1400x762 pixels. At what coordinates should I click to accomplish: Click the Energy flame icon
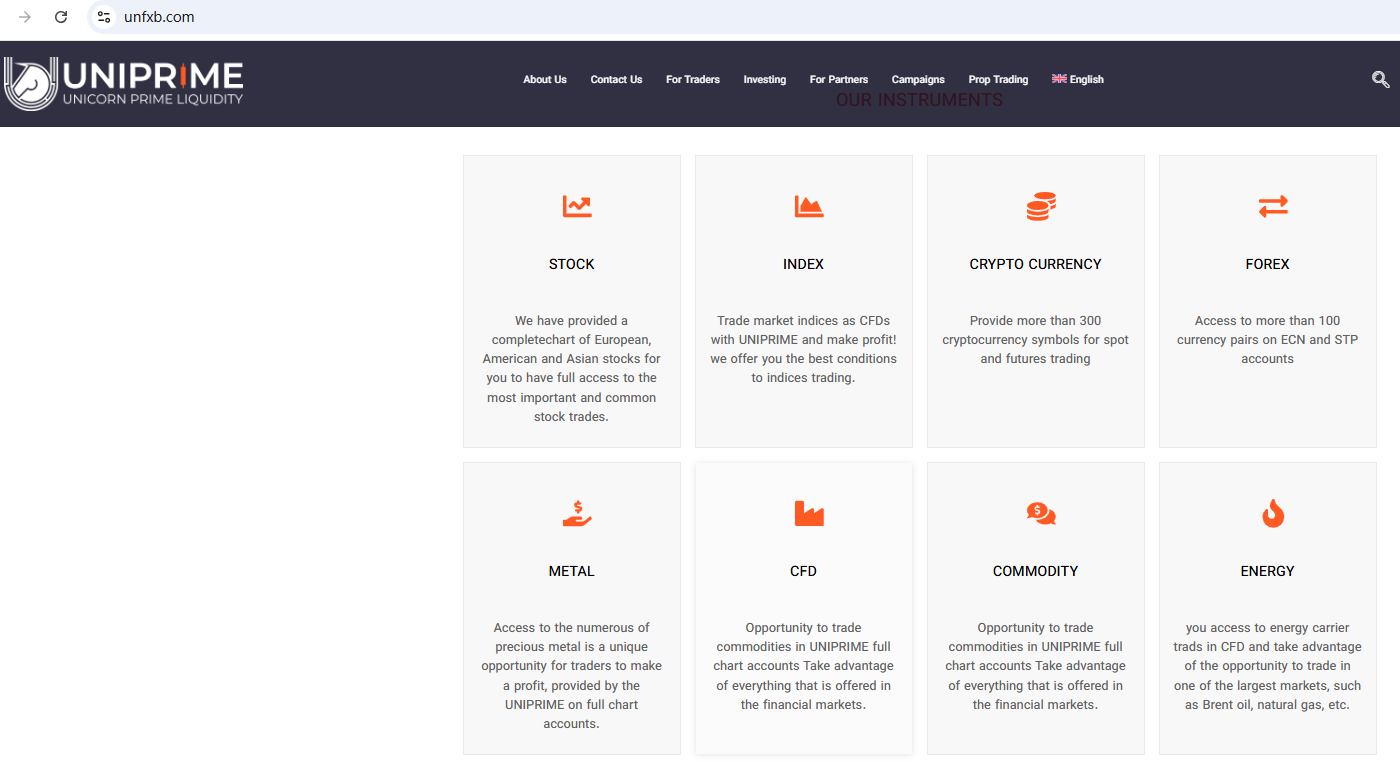pyautogui.click(x=1272, y=513)
